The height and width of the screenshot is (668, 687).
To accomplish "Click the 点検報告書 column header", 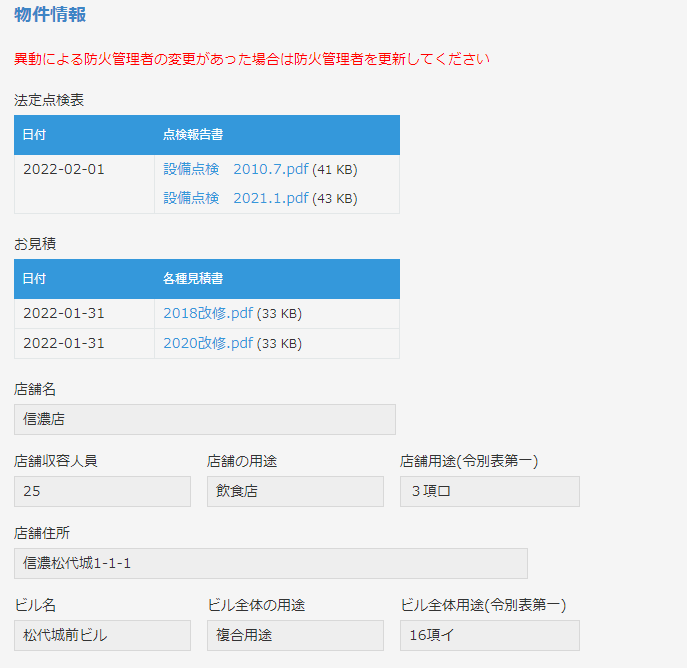I will coord(193,135).
